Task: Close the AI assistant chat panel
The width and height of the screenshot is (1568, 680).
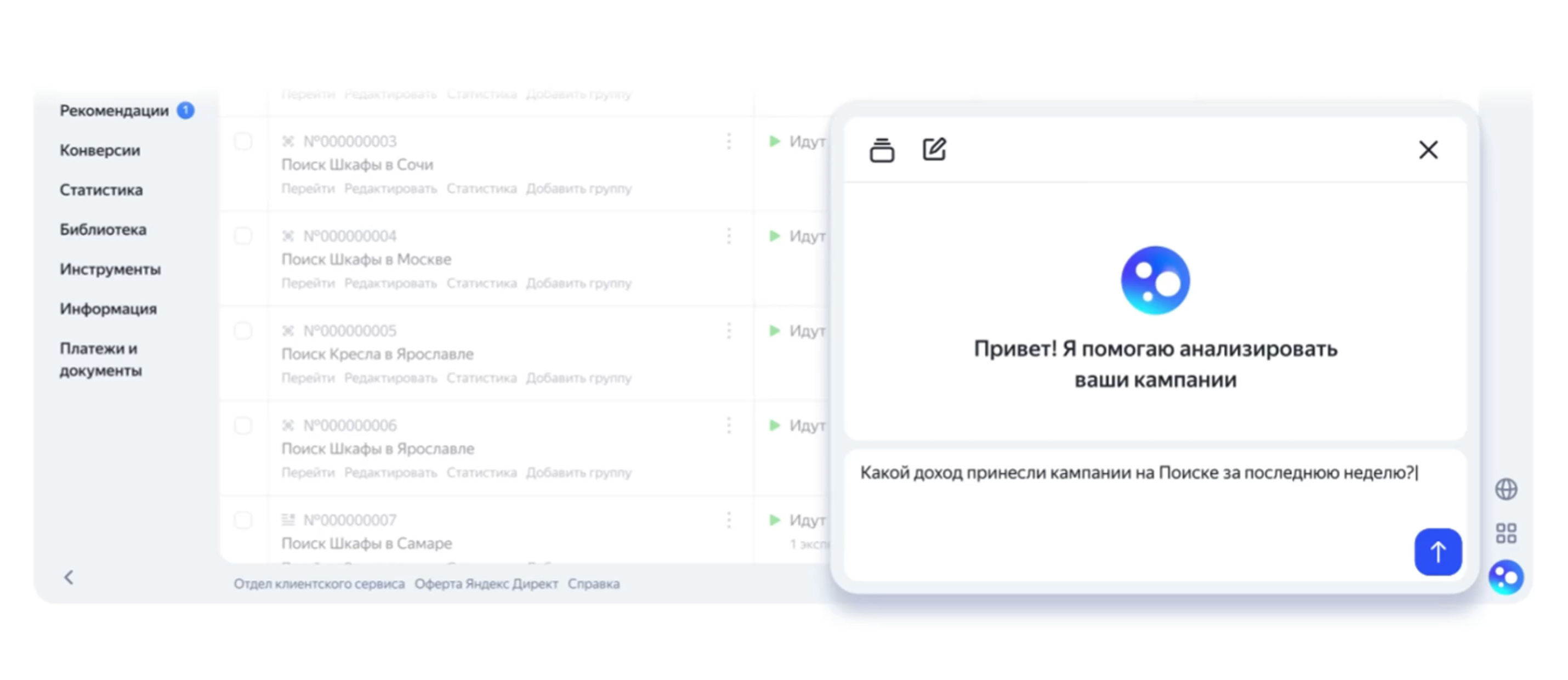Action: pyautogui.click(x=1429, y=150)
